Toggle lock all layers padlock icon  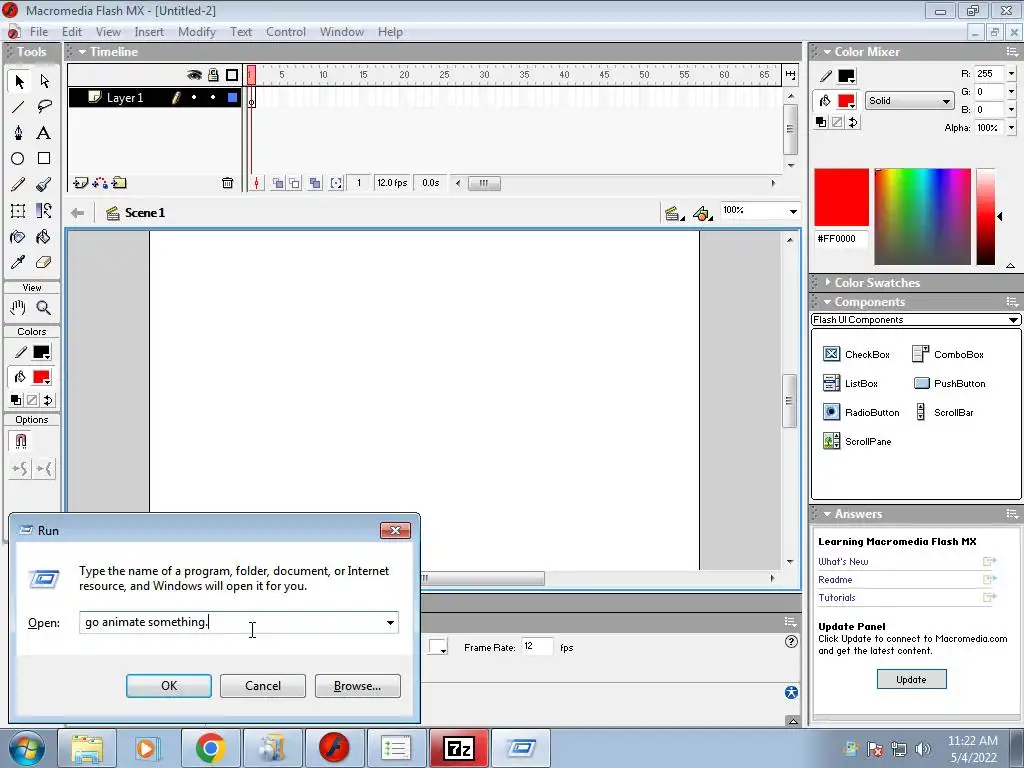point(213,75)
